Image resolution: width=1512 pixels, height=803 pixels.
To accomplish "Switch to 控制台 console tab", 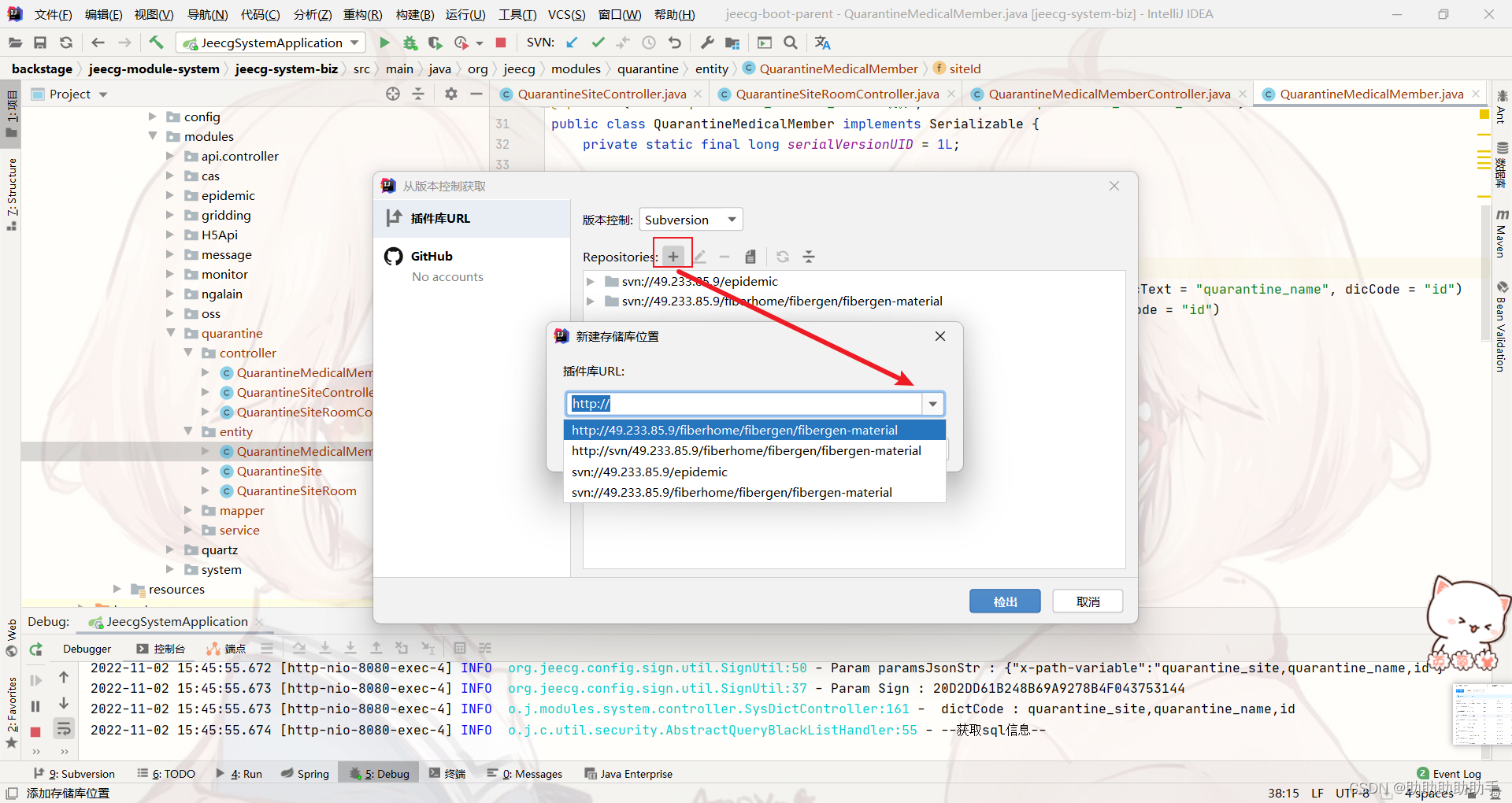I will 161,649.
